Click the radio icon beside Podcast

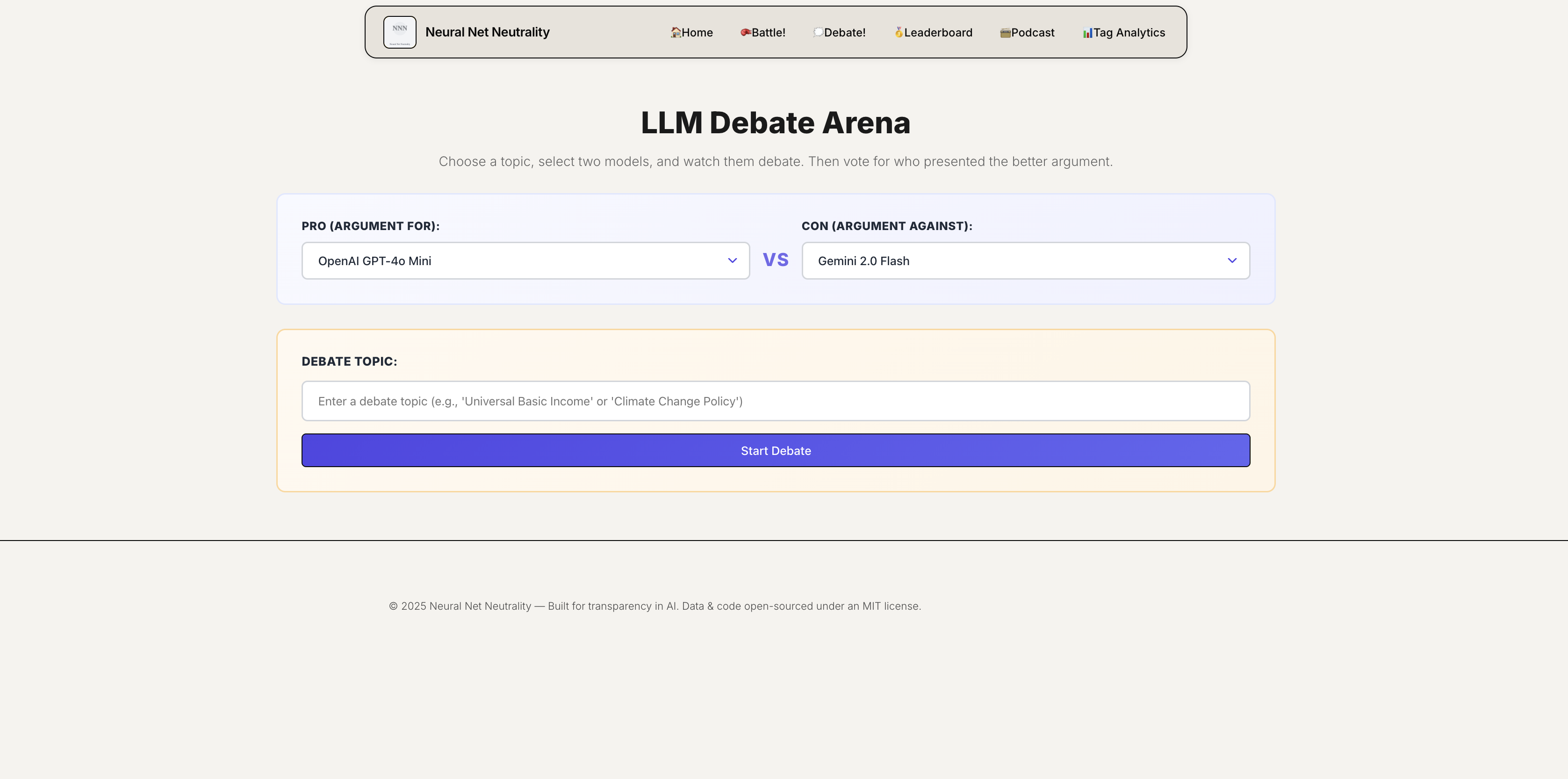1005,33
